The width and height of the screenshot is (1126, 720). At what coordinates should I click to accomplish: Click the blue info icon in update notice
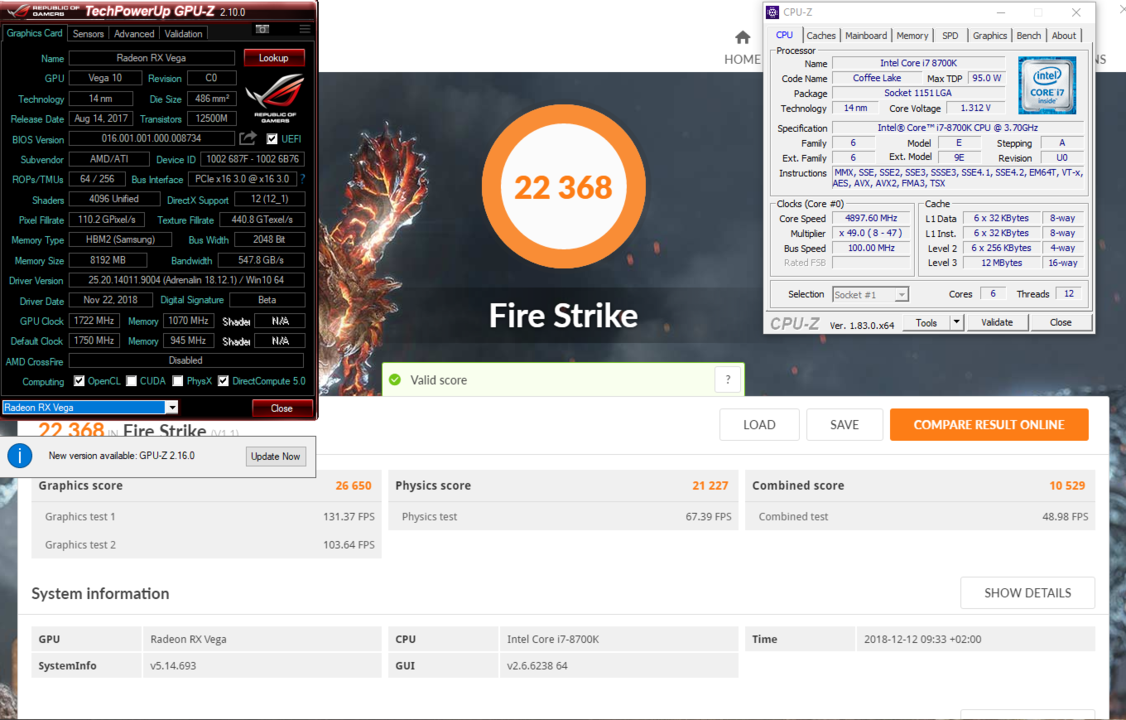tap(19, 456)
